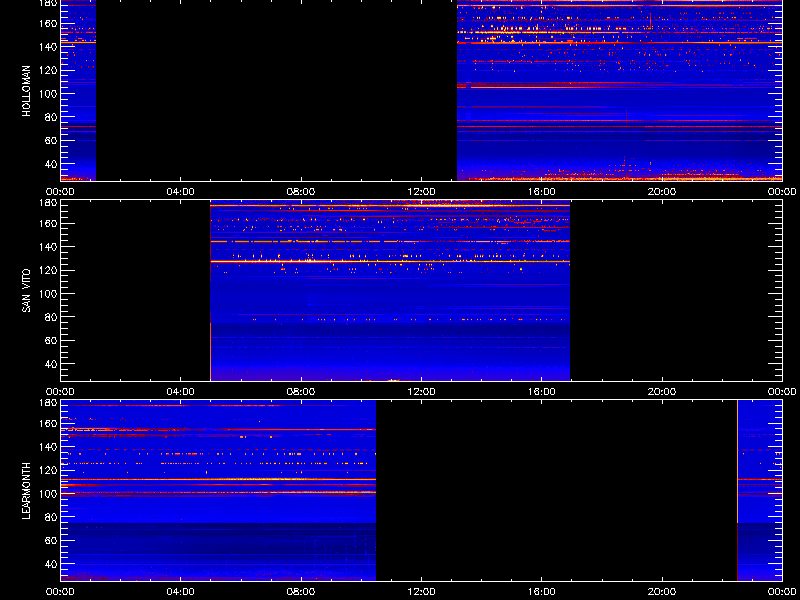Click the San Vito spectrogram data region
The image size is (800, 600).
[390, 290]
